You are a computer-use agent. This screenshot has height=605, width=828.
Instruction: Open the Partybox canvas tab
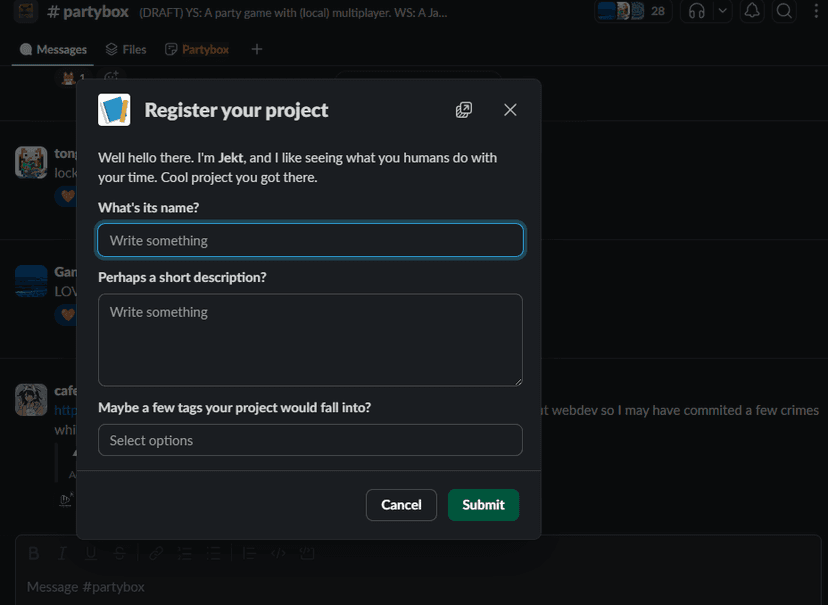(x=197, y=49)
